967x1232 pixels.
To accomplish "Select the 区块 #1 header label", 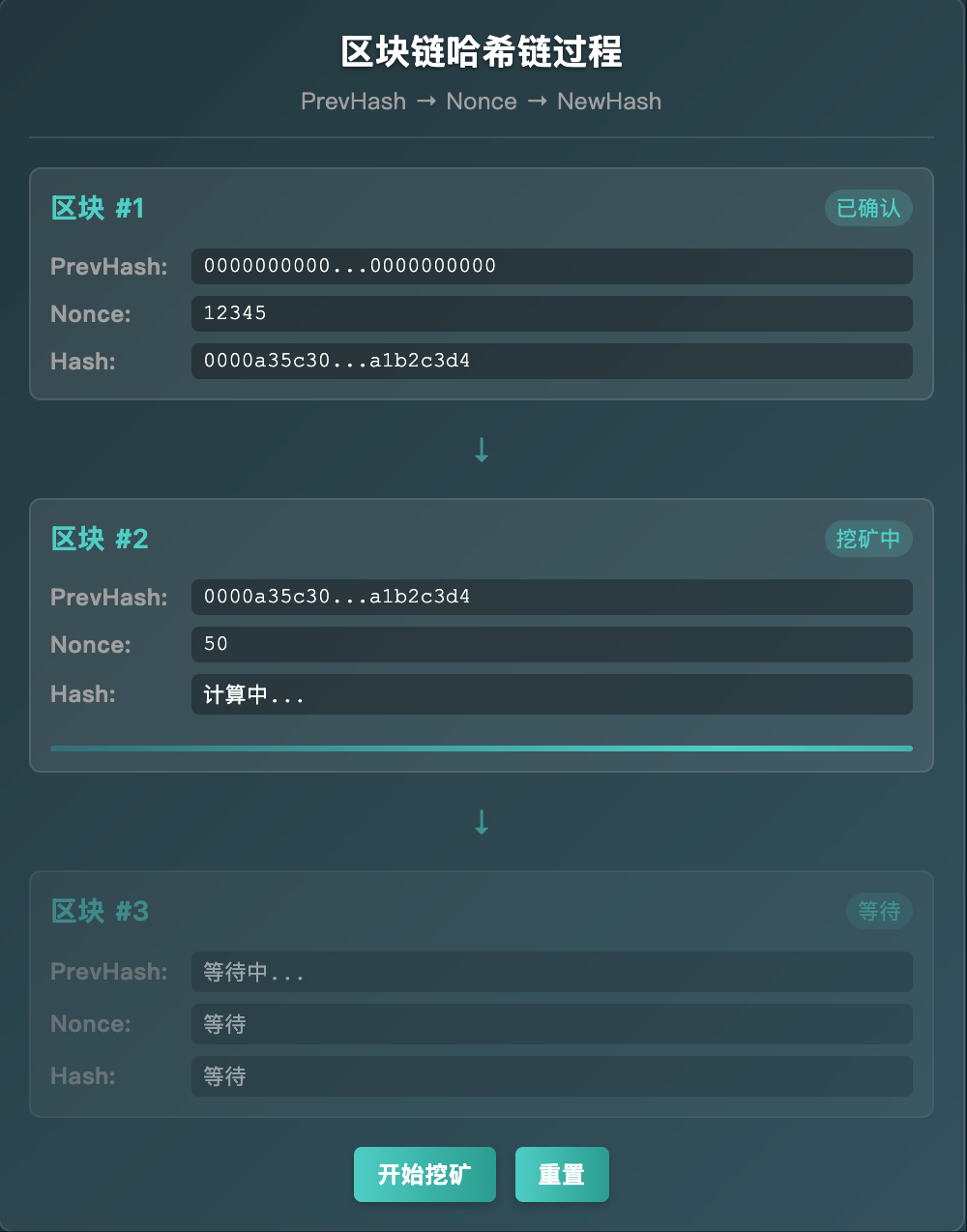I will pos(98,208).
